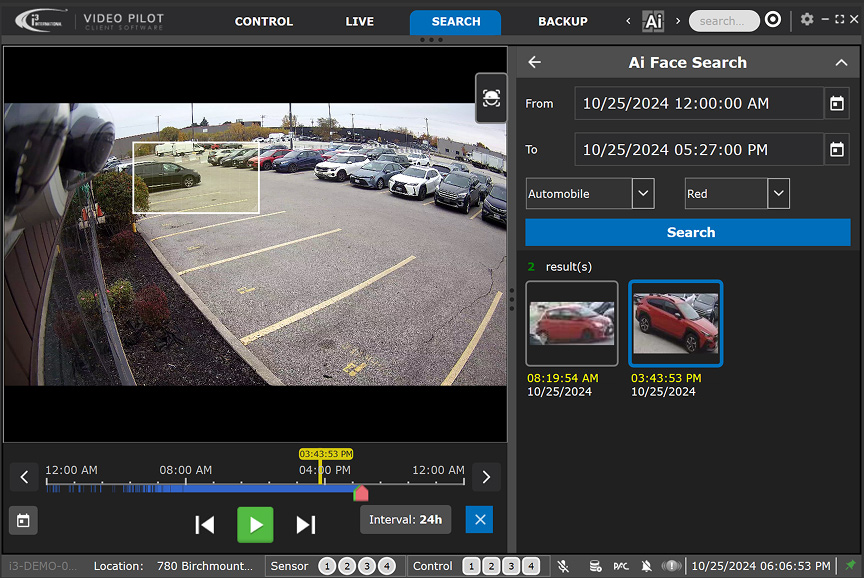
Task: Open the Red color filter dropdown
Action: click(778, 193)
